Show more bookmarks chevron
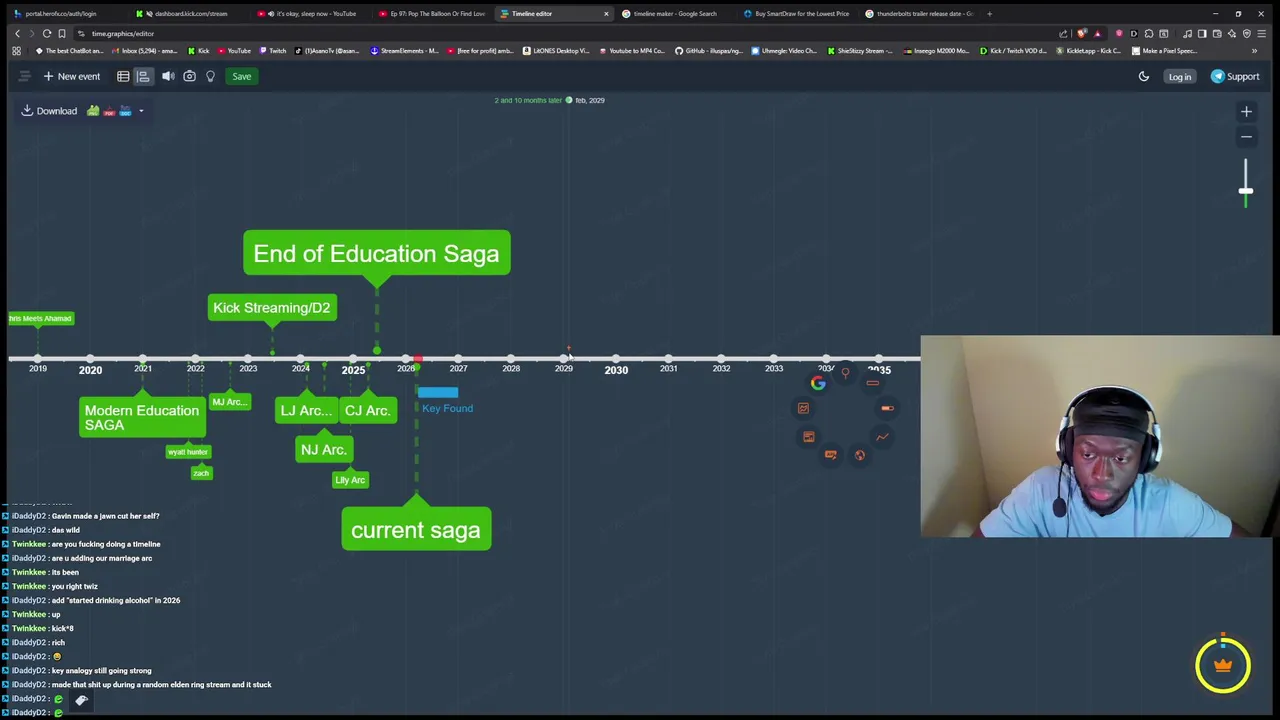The width and height of the screenshot is (1280, 720). pyautogui.click(x=1254, y=51)
